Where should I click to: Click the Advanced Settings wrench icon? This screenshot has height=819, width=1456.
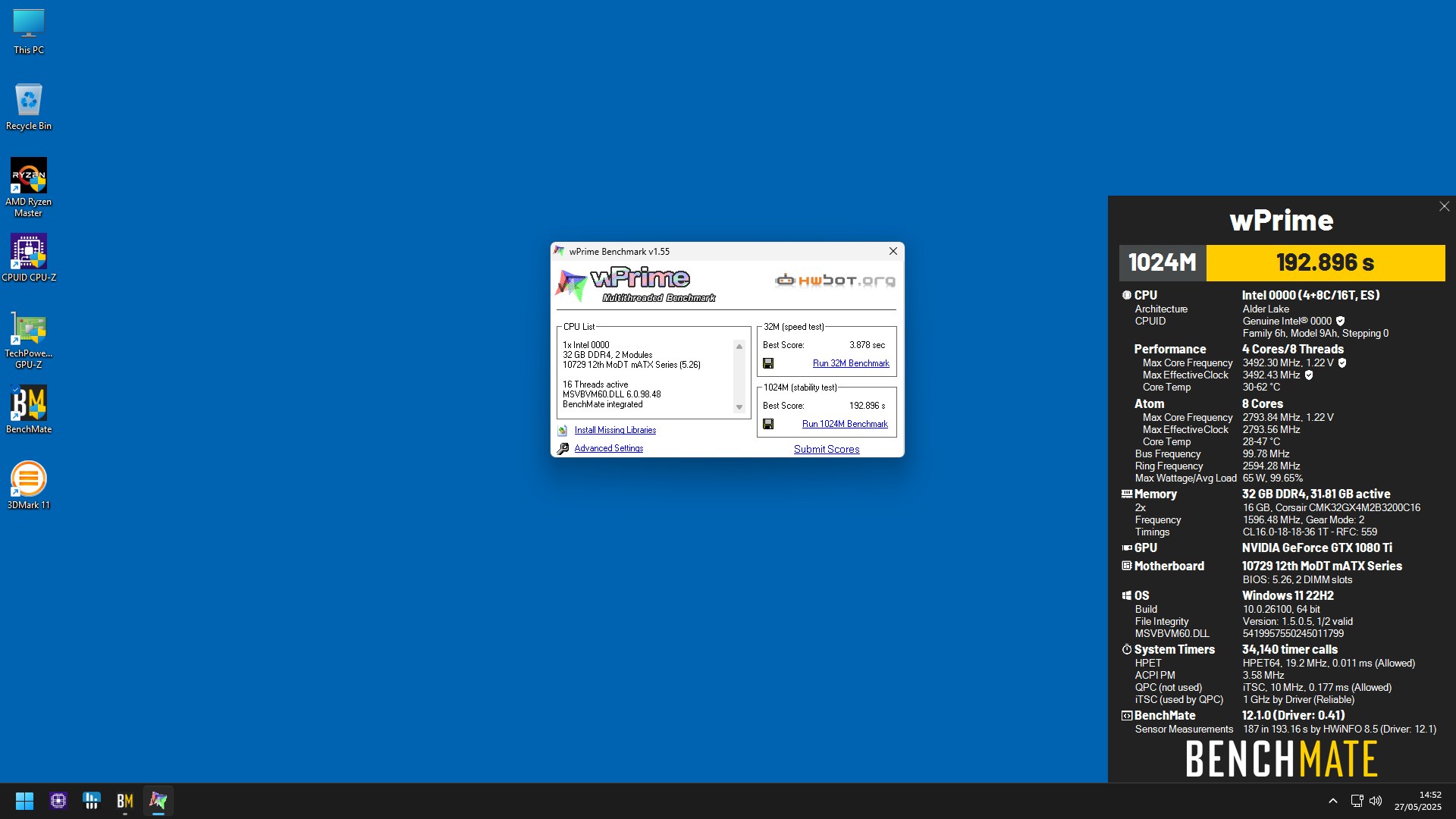(563, 449)
